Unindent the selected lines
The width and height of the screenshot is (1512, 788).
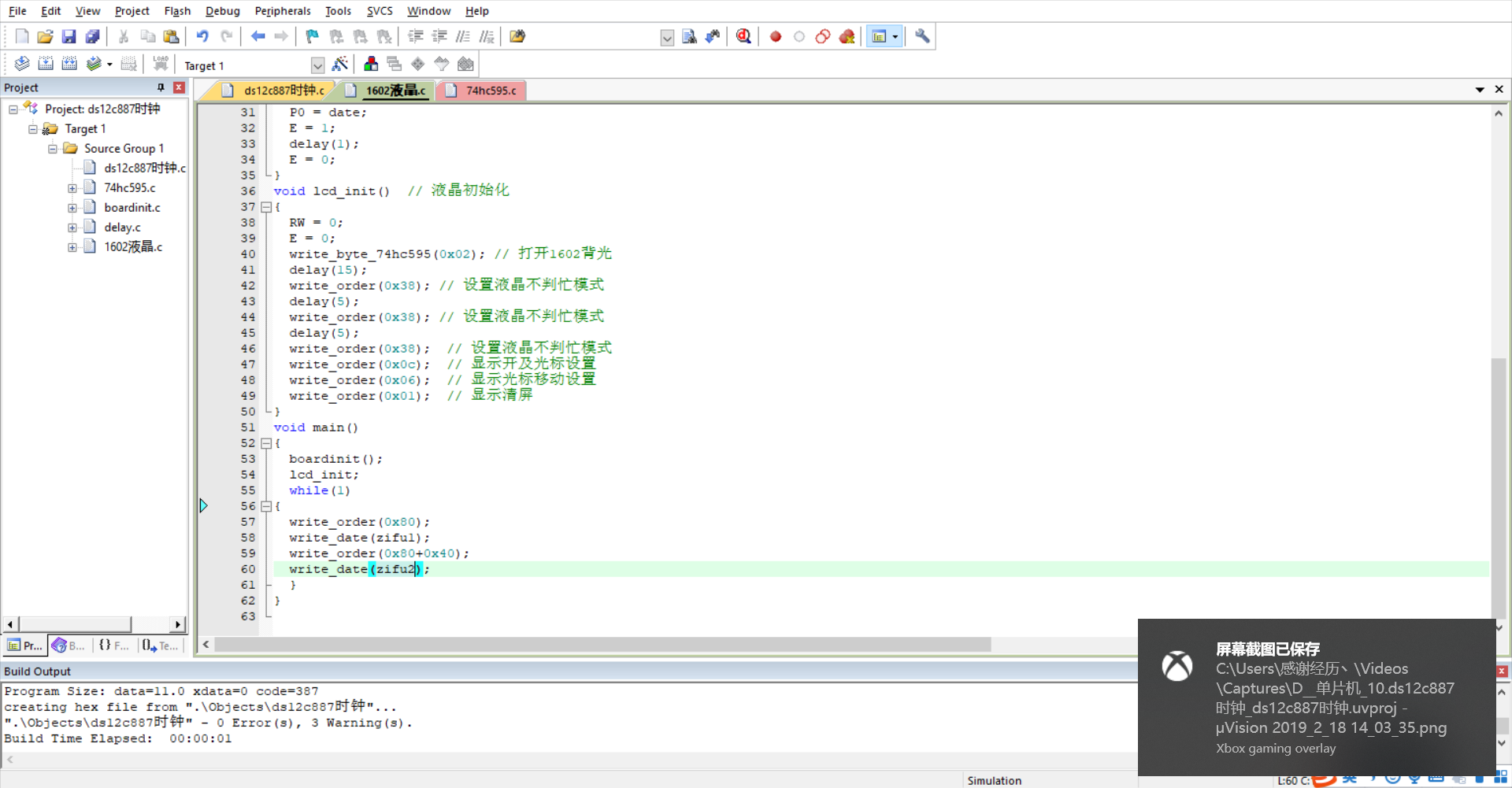(439, 36)
